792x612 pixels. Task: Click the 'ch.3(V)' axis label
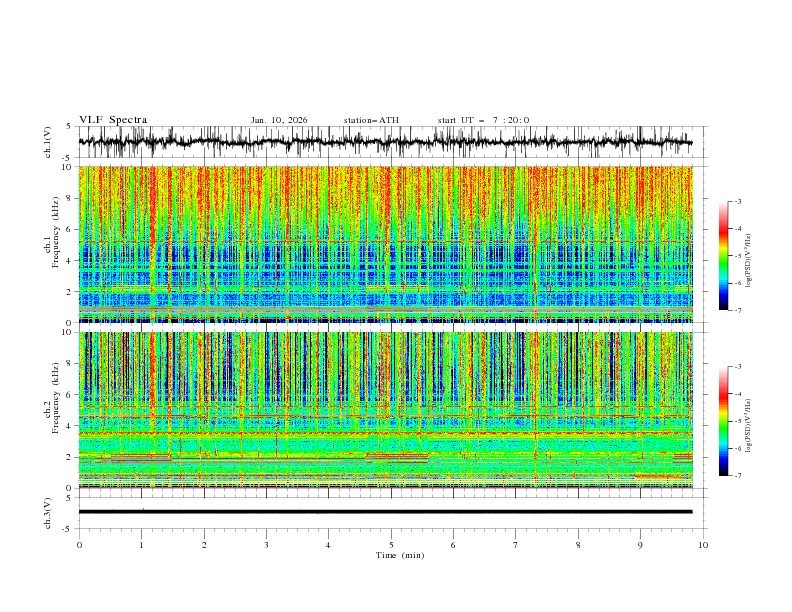(48, 513)
